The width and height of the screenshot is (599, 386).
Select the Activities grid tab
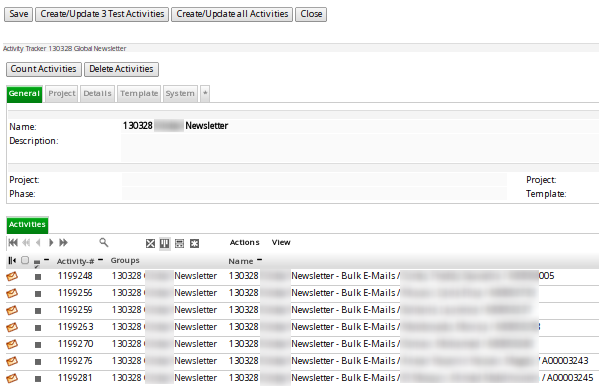coord(27,225)
